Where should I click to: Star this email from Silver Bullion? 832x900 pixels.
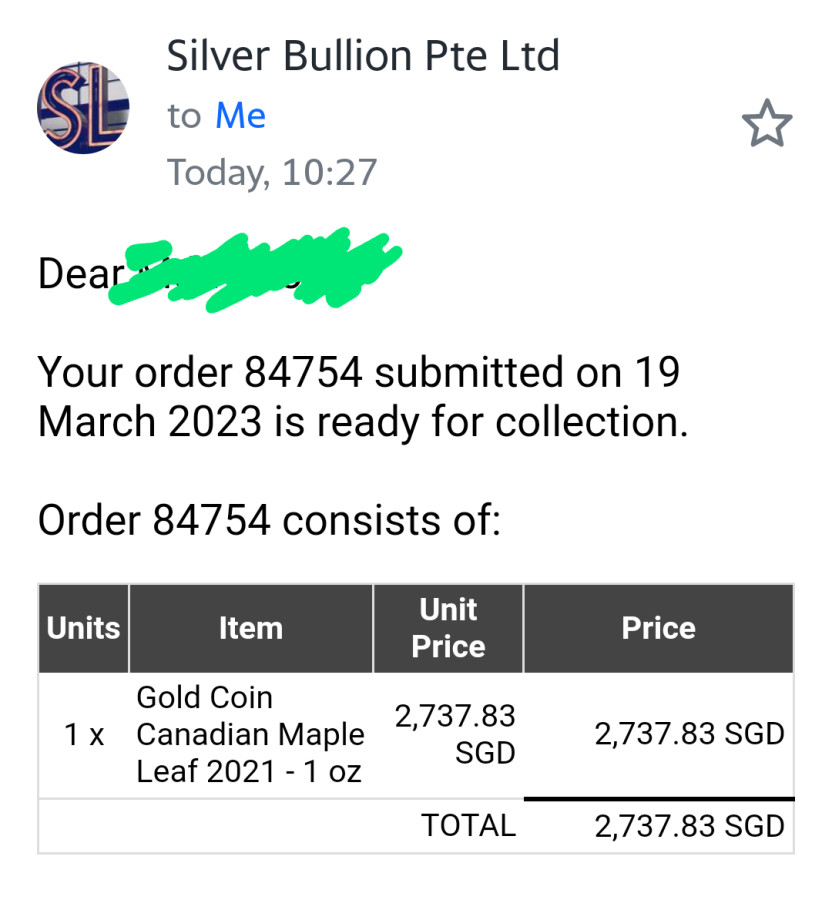[x=766, y=125]
